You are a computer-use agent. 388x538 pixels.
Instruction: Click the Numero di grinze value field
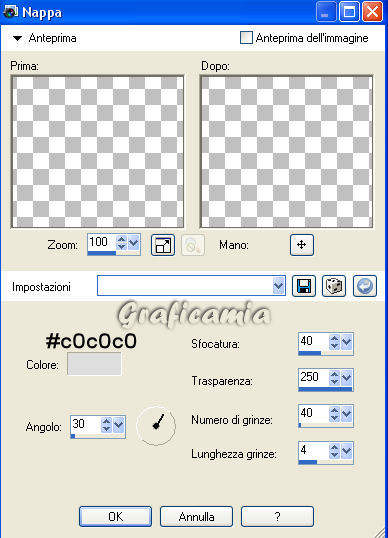click(x=314, y=414)
